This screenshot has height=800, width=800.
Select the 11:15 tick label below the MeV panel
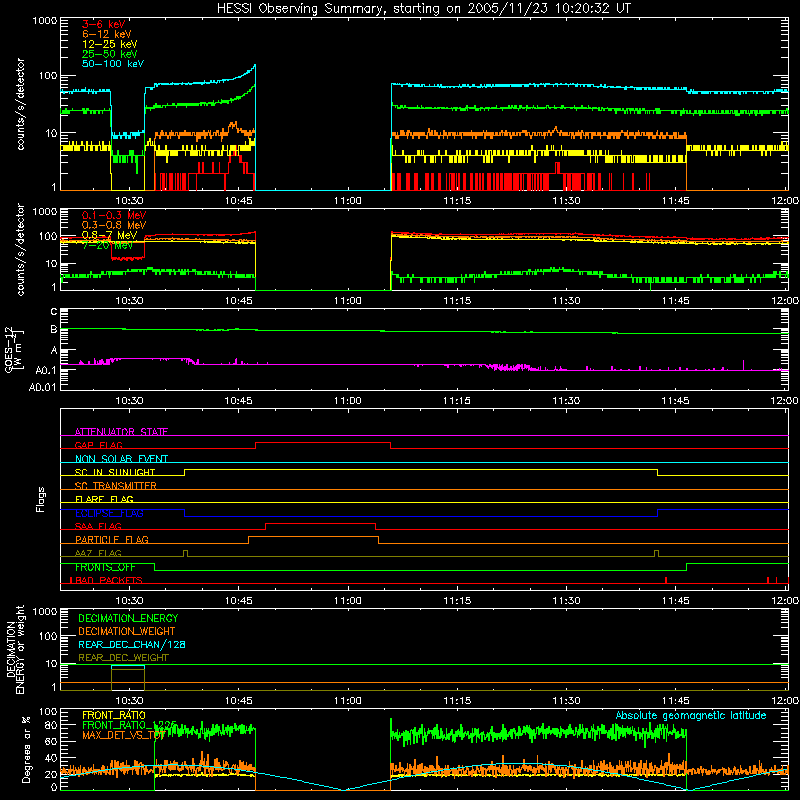coord(457,301)
